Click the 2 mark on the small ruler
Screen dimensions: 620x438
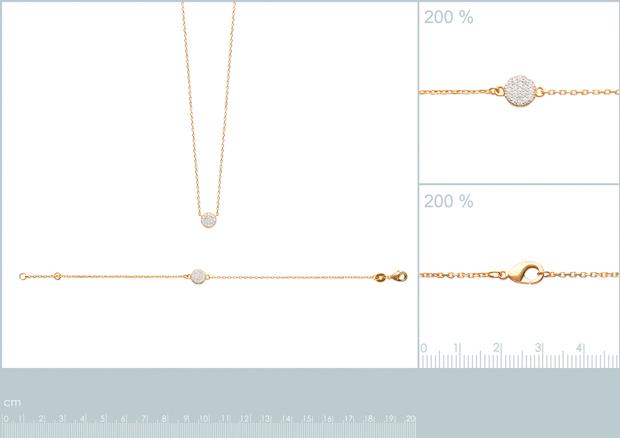pyautogui.click(x=497, y=348)
